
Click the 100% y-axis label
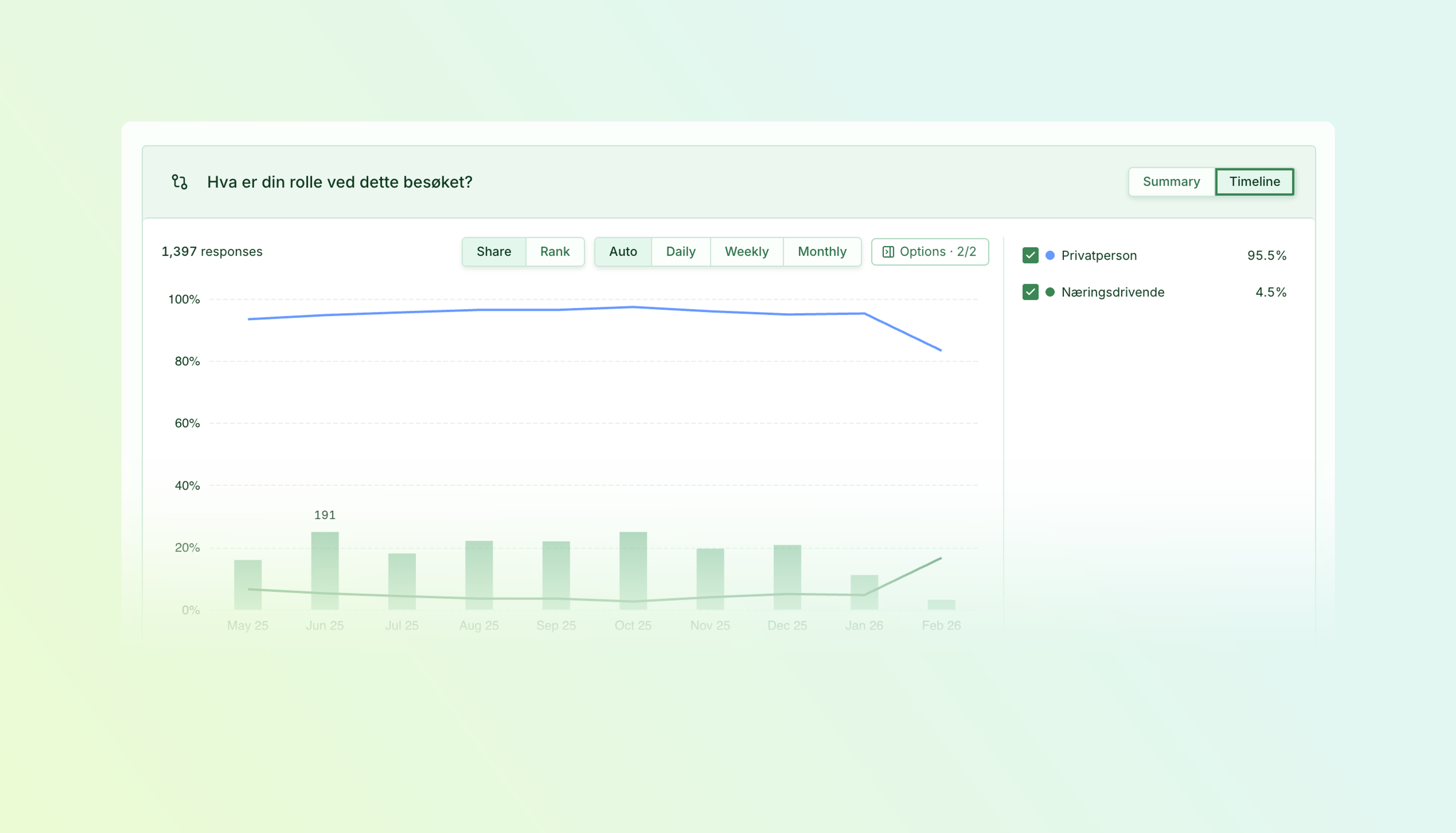pyautogui.click(x=184, y=299)
